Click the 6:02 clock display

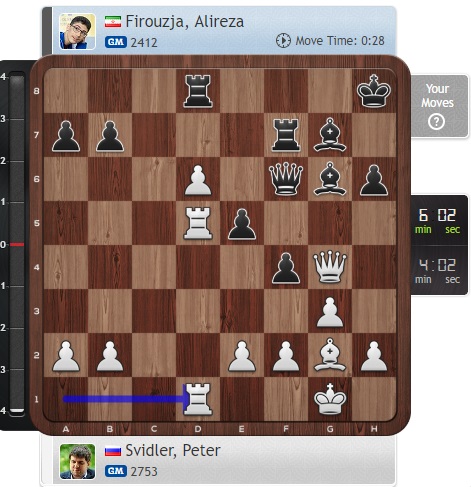coord(438,221)
